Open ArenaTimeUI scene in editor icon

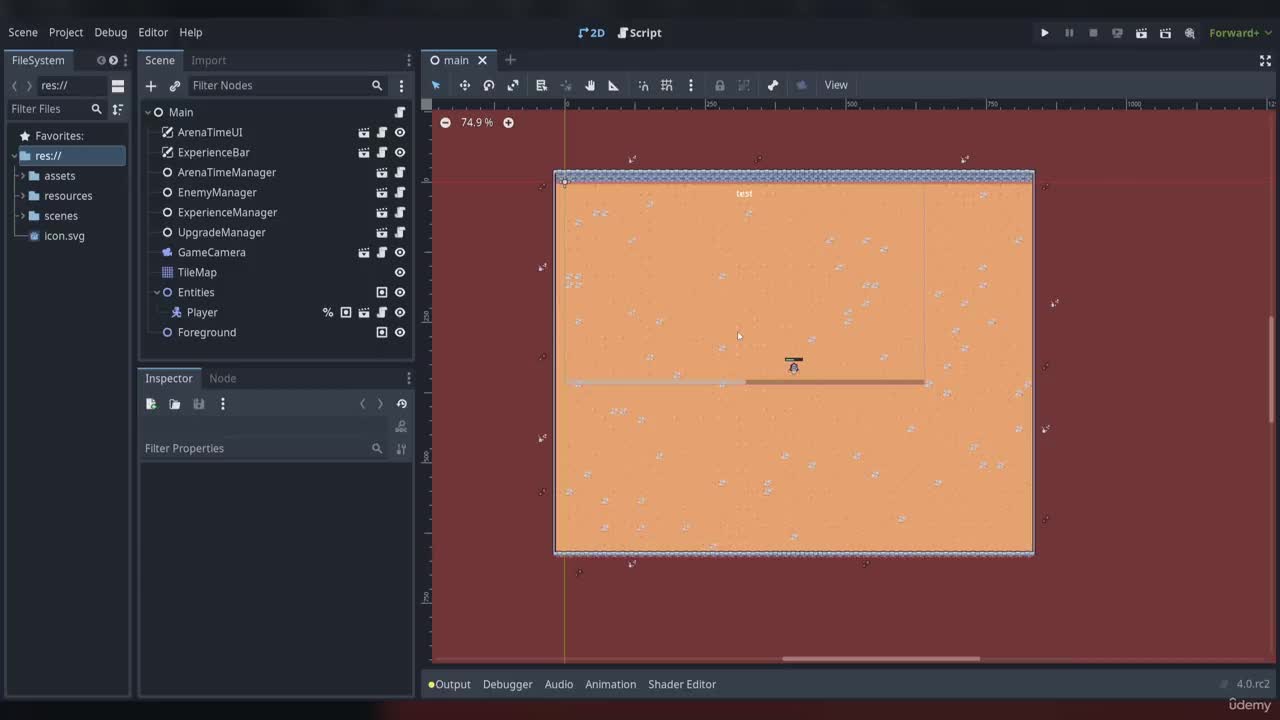tap(364, 132)
